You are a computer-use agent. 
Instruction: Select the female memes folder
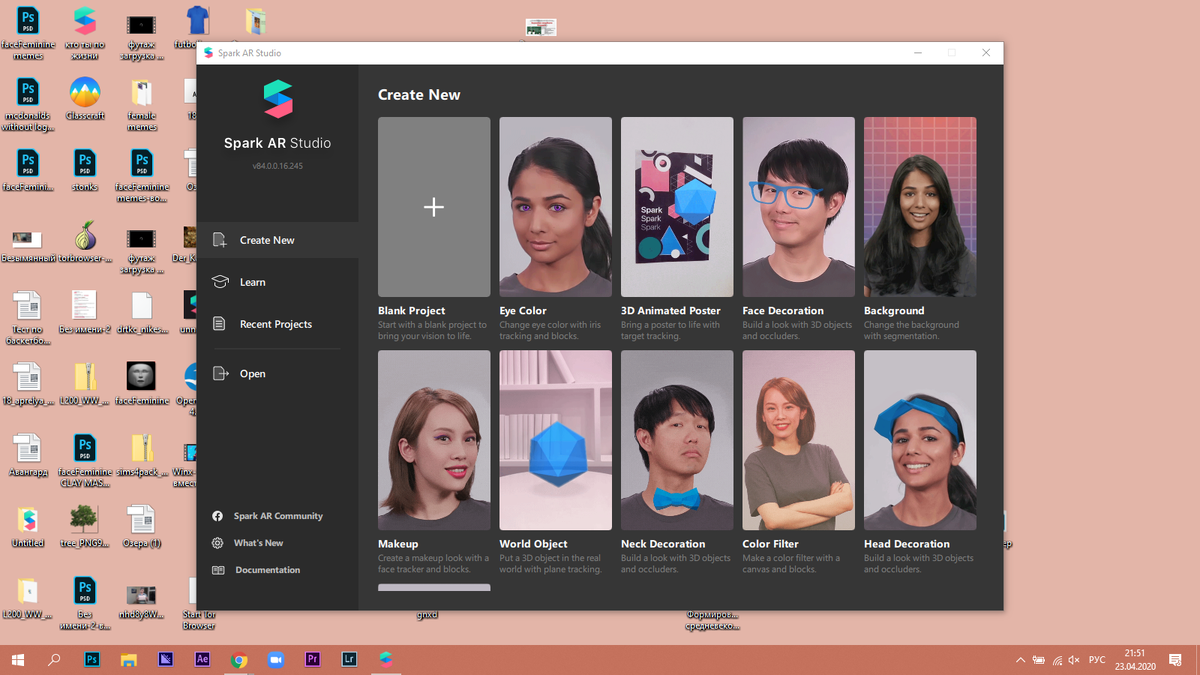click(142, 104)
